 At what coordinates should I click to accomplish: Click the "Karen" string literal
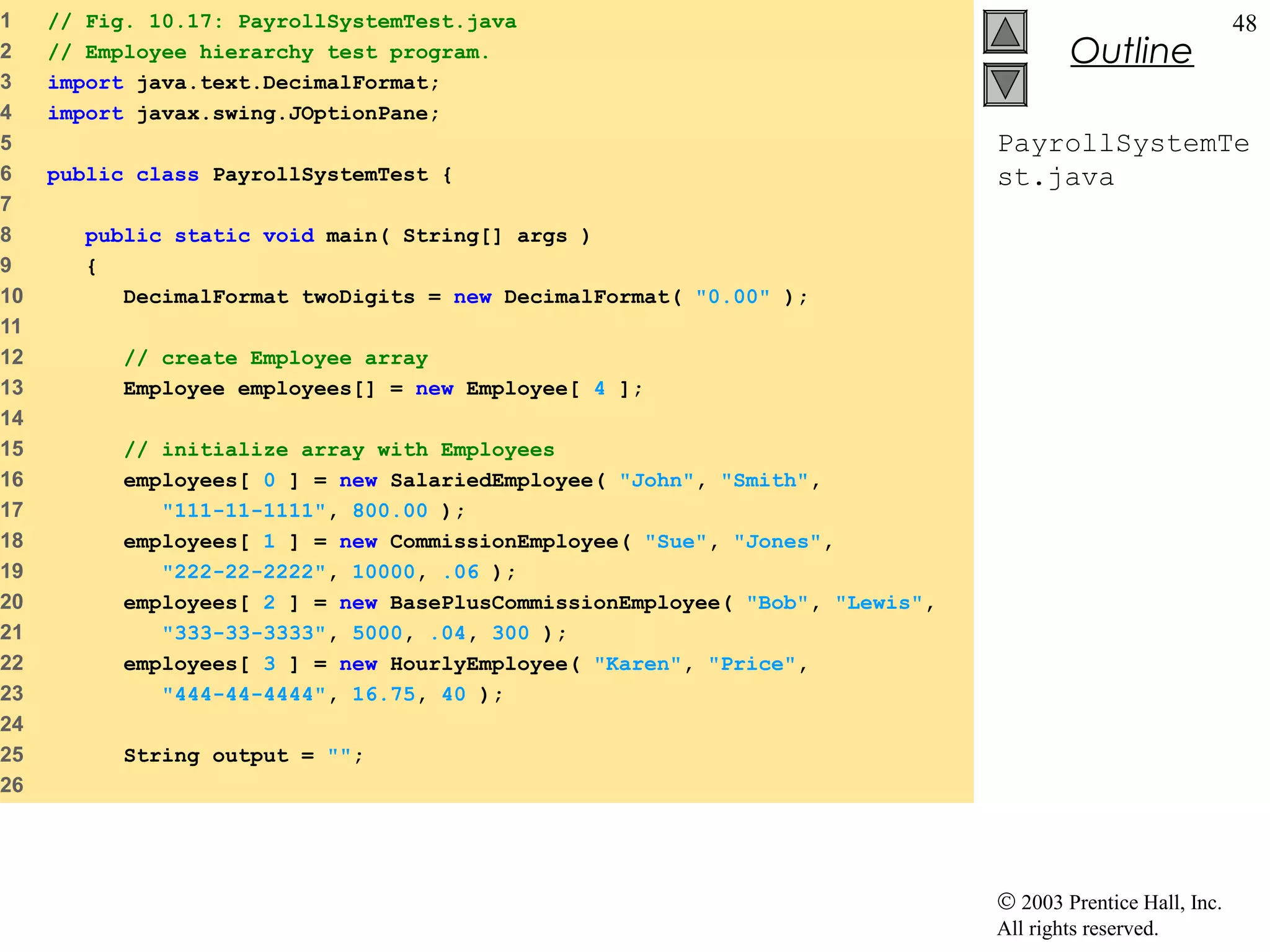tap(637, 664)
